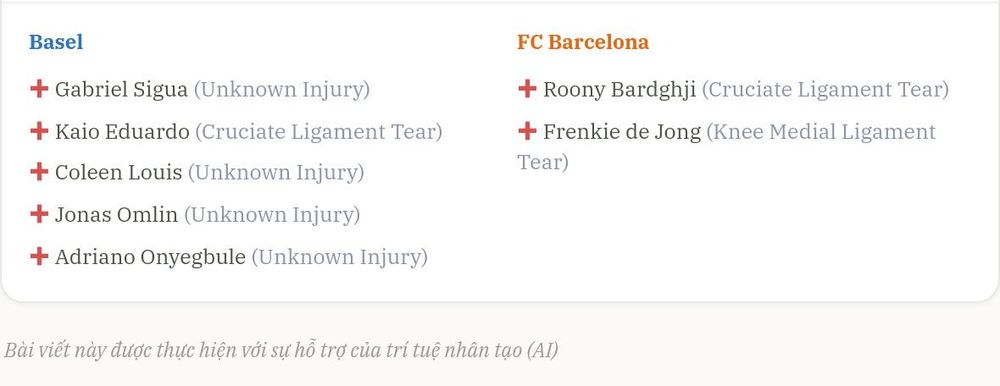
Task: Click the Knee Medial Ligament Tear note
Action: [726, 147]
